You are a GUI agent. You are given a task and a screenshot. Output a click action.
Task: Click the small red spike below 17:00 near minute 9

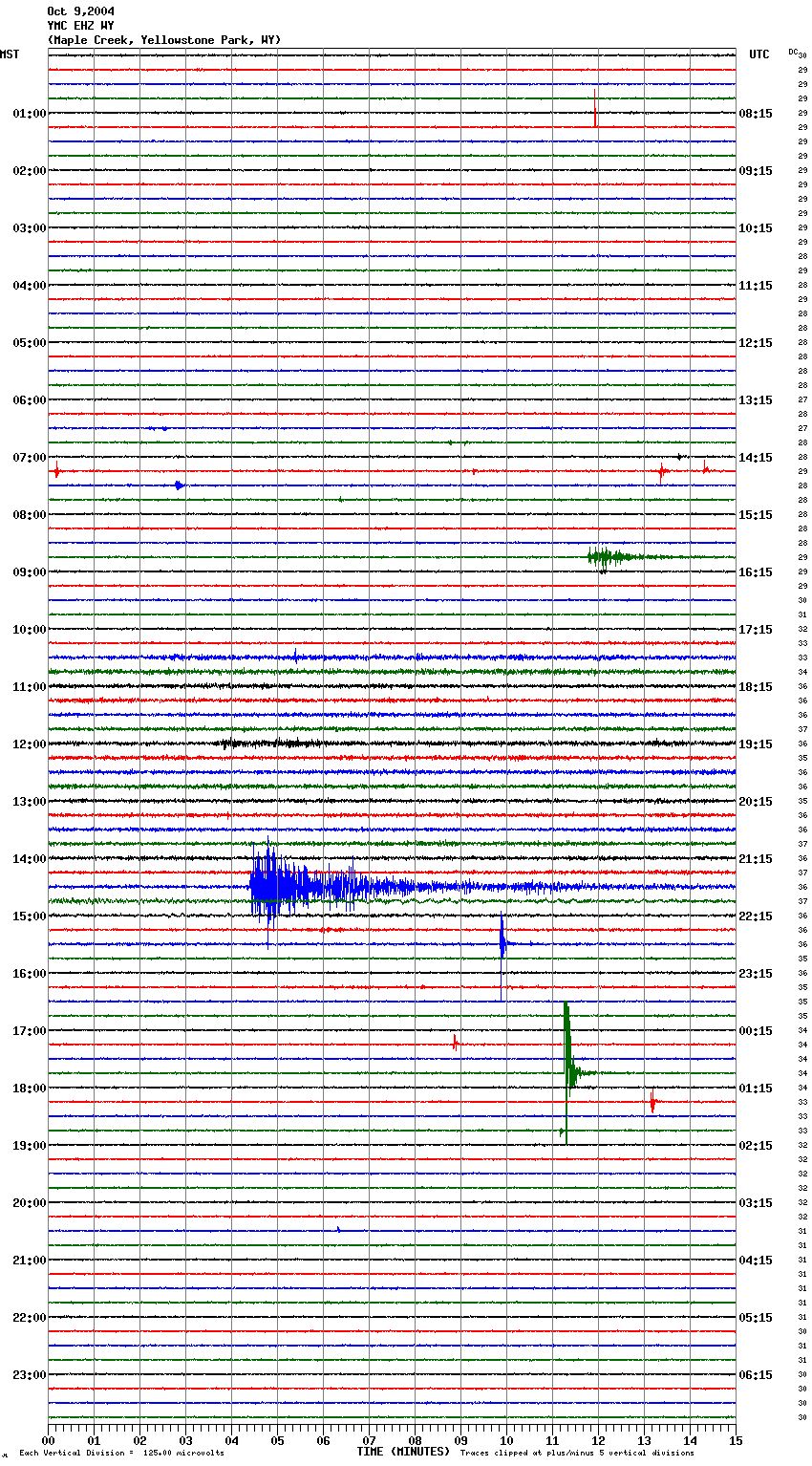pyautogui.click(x=456, y=1043)
